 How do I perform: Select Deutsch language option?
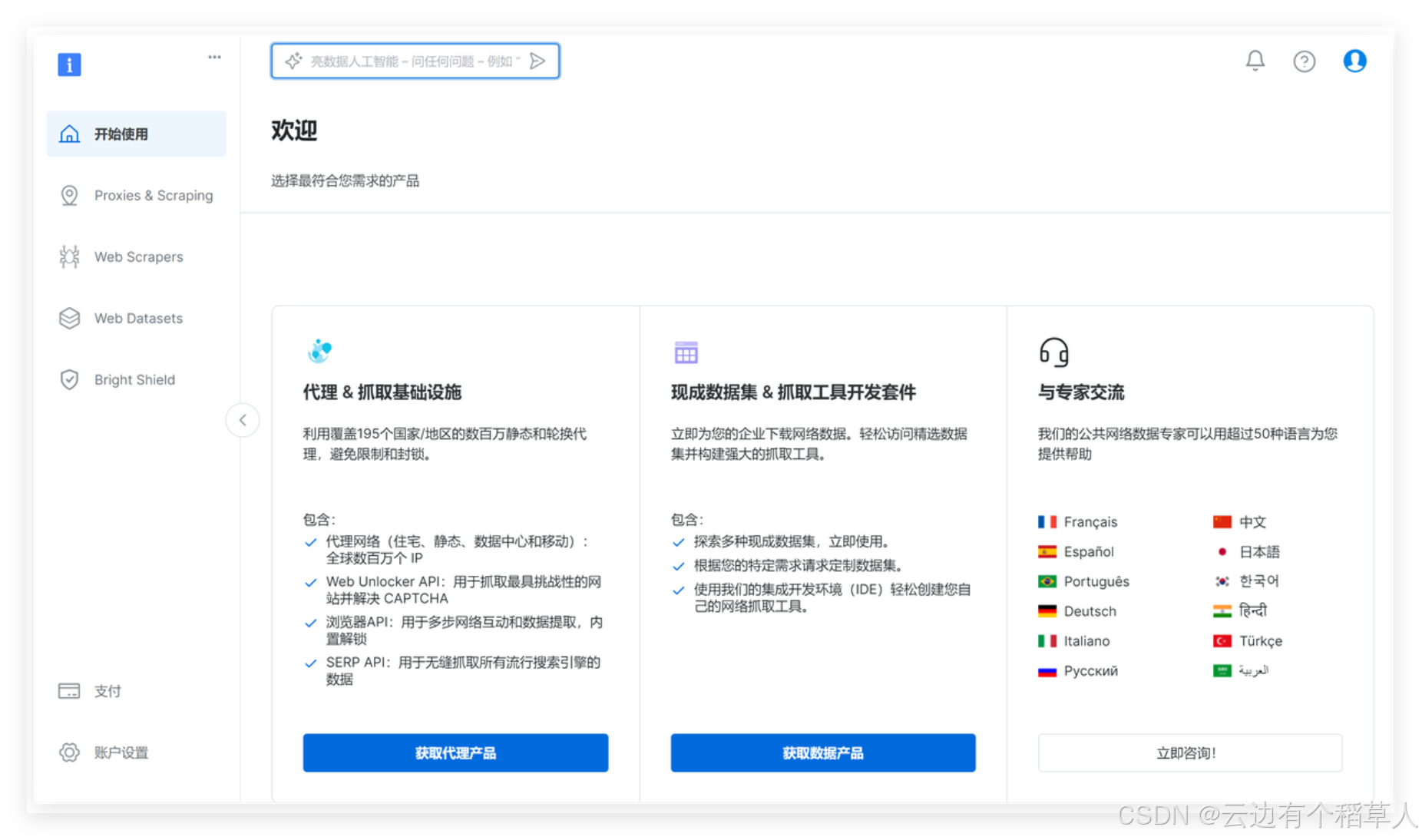pyautogui.click(x=1077, y=611)
